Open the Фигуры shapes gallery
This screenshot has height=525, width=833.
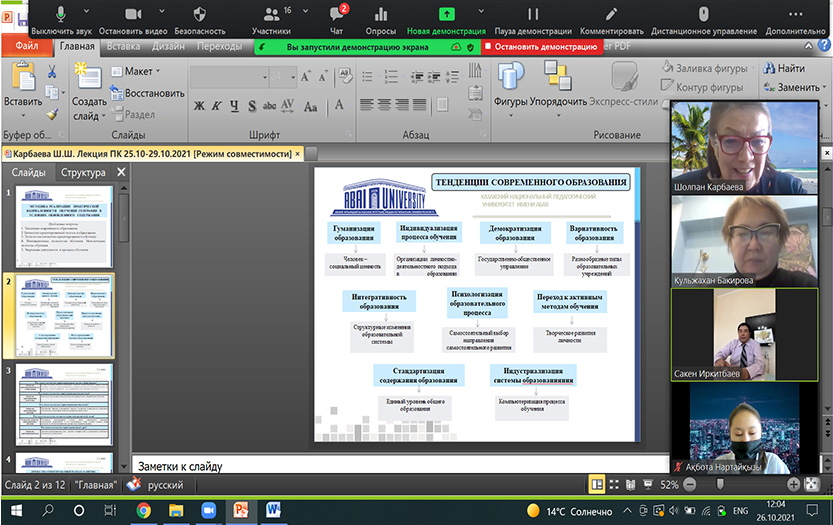(x=511, y=85)
